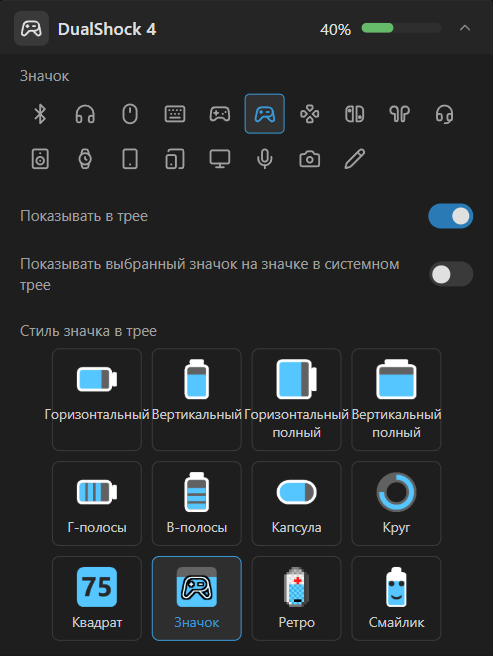493x656 pixels.
Task: Choose the camera icon
Action: pos(310,159)
